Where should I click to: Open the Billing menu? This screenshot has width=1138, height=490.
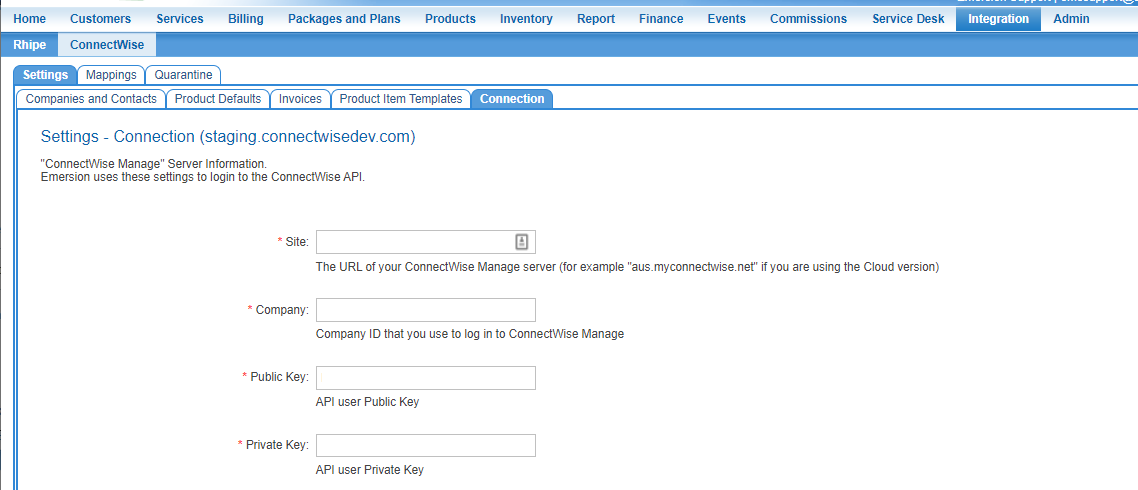[x=246, y=19]
